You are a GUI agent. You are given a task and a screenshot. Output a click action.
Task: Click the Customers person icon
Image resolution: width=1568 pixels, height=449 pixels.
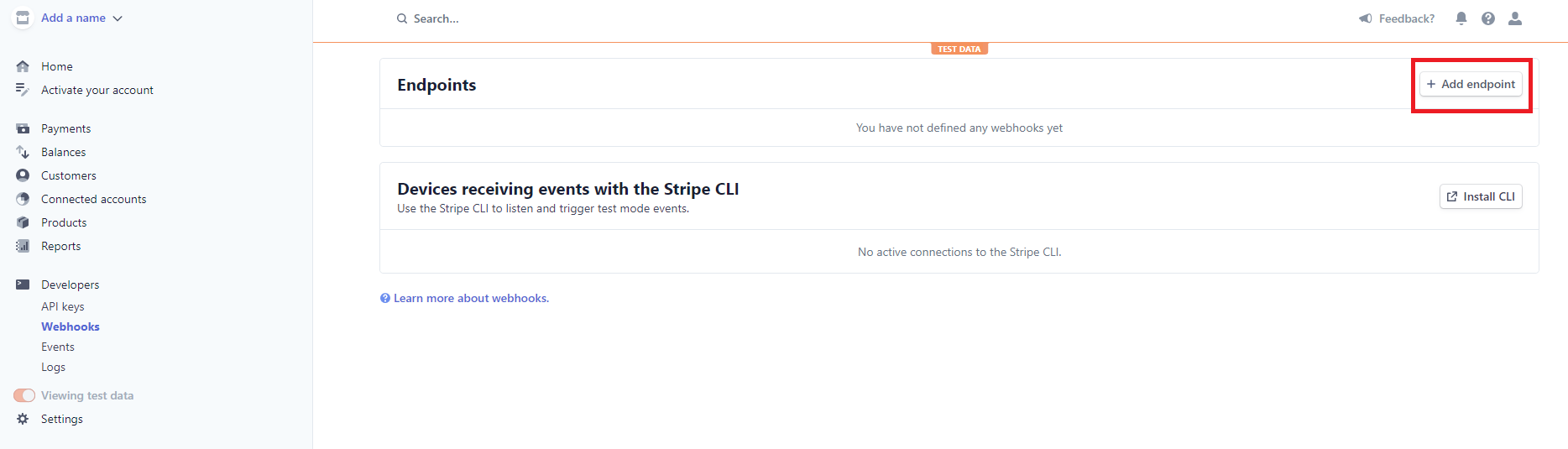[23, 175]
